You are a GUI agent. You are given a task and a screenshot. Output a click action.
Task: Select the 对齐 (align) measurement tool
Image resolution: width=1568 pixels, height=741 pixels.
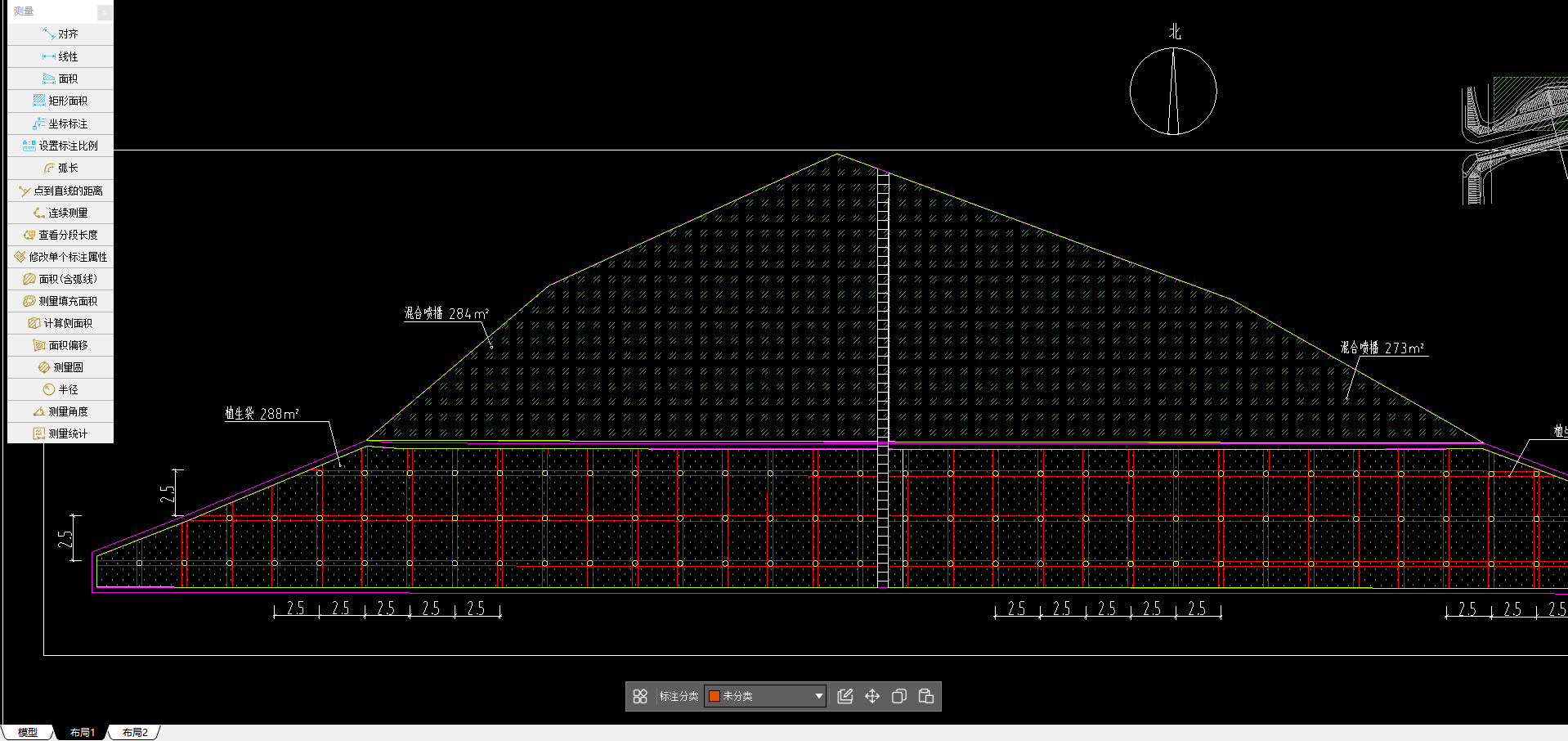coord(60,34)
